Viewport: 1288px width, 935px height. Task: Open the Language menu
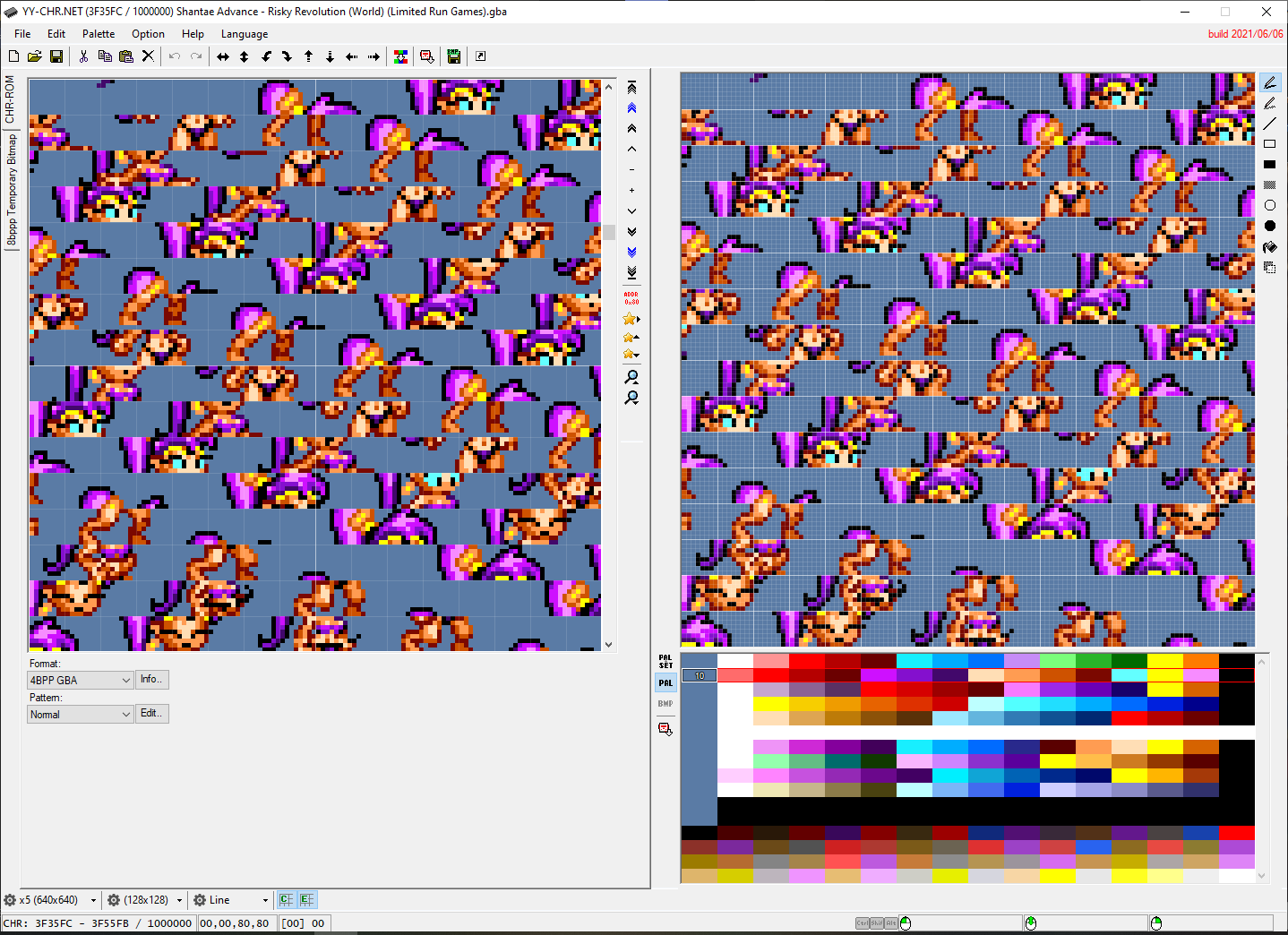pyautogui.click(x=245, y=34)
